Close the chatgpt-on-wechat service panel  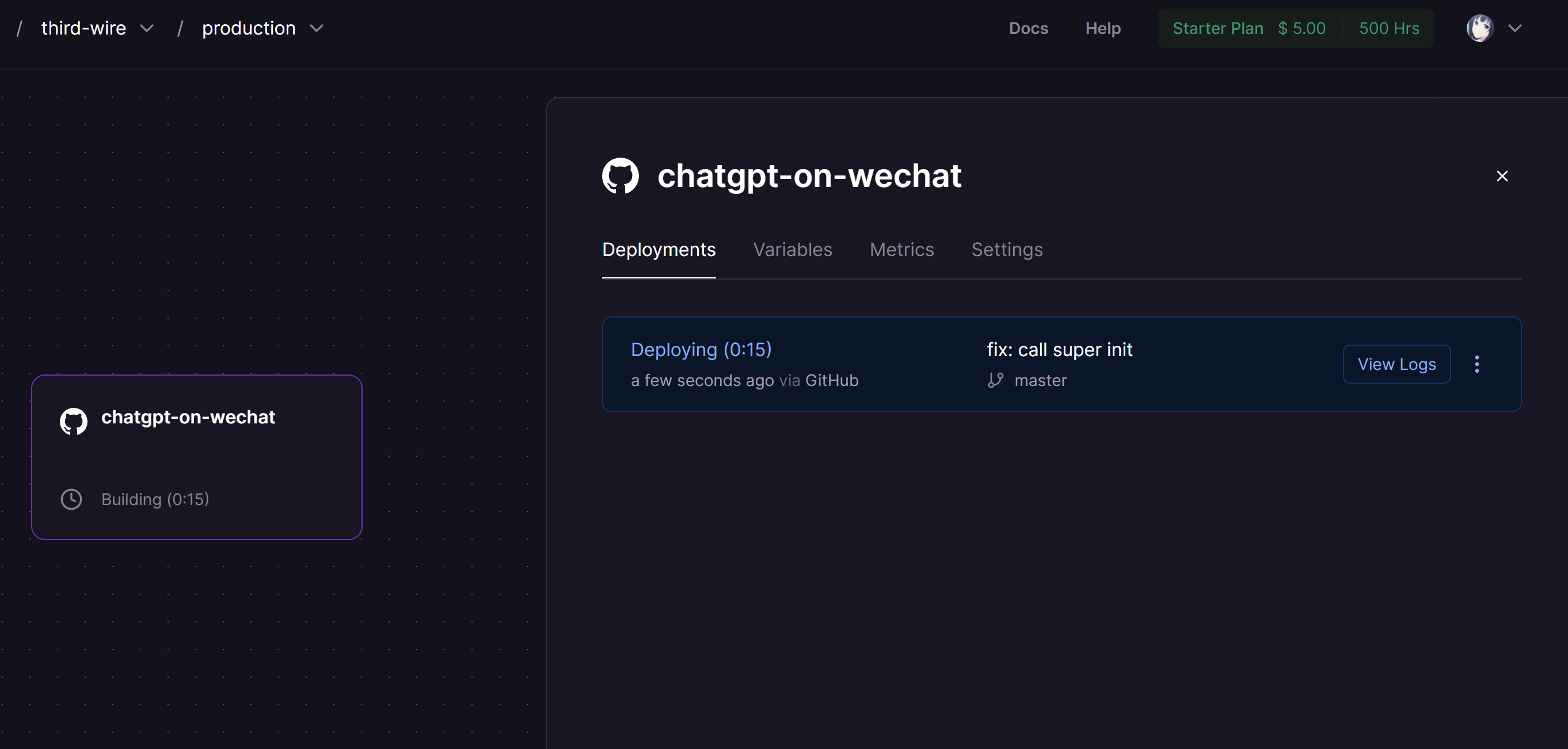click(x=1502, y=176)
